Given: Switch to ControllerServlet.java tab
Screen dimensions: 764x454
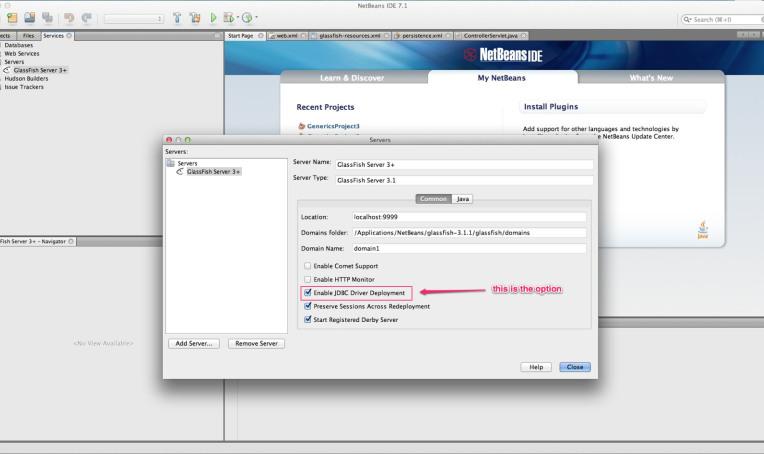Looking at the screenshot, I should (490, 36).
